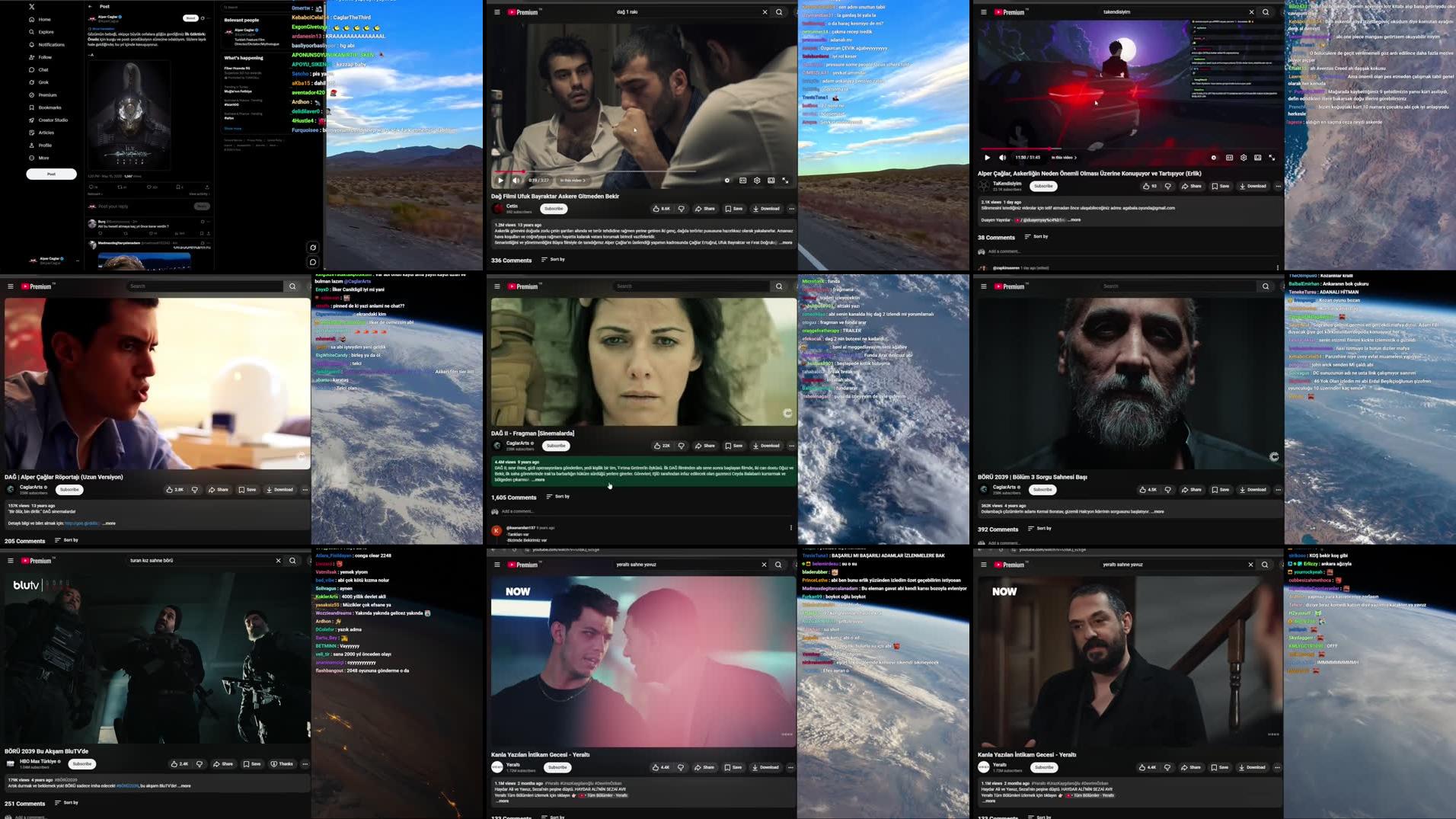Mute the 'Dağ Filmi Ufuk Bayraktar' video
The height and width of the screenshot is (819, 1456).
pos(516,181)
